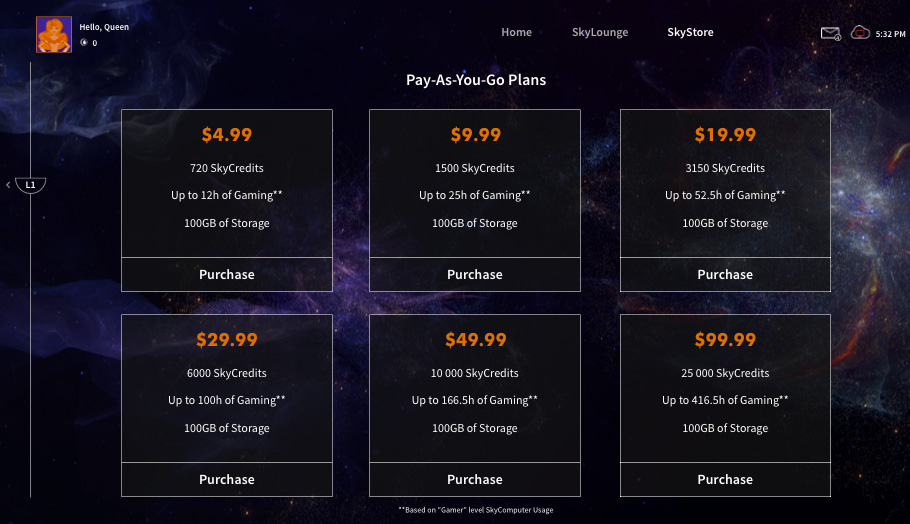Select the SkyStore tab
The image size is (910, 524).
coord(690,32)
